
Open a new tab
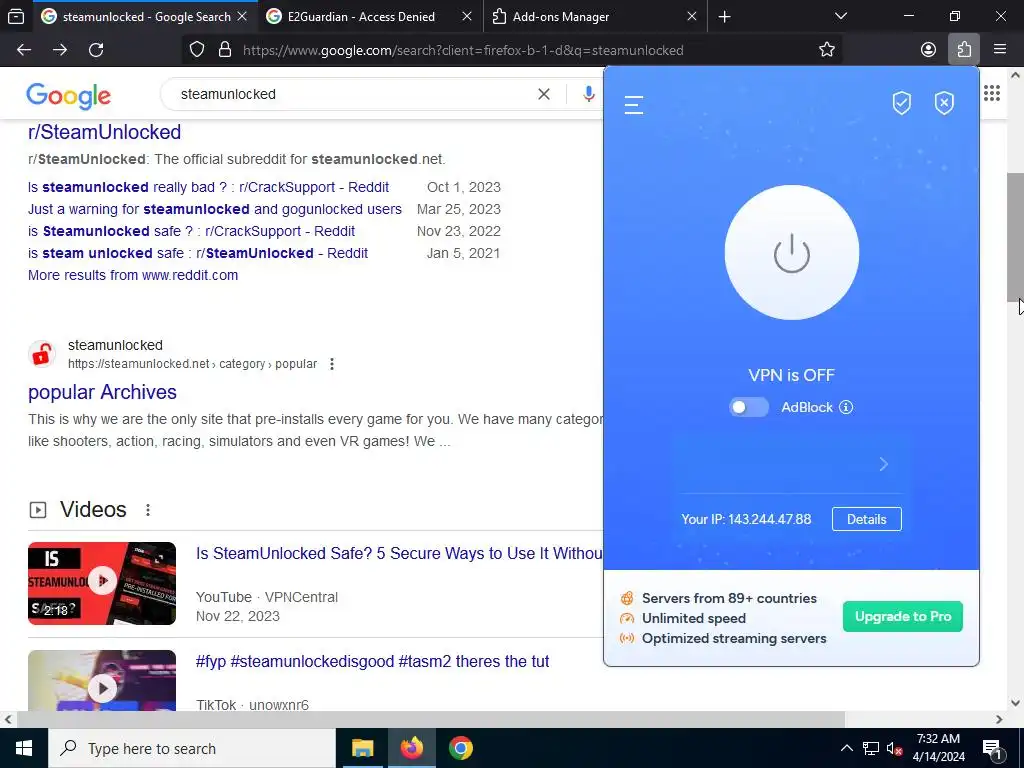coord(724,16)
